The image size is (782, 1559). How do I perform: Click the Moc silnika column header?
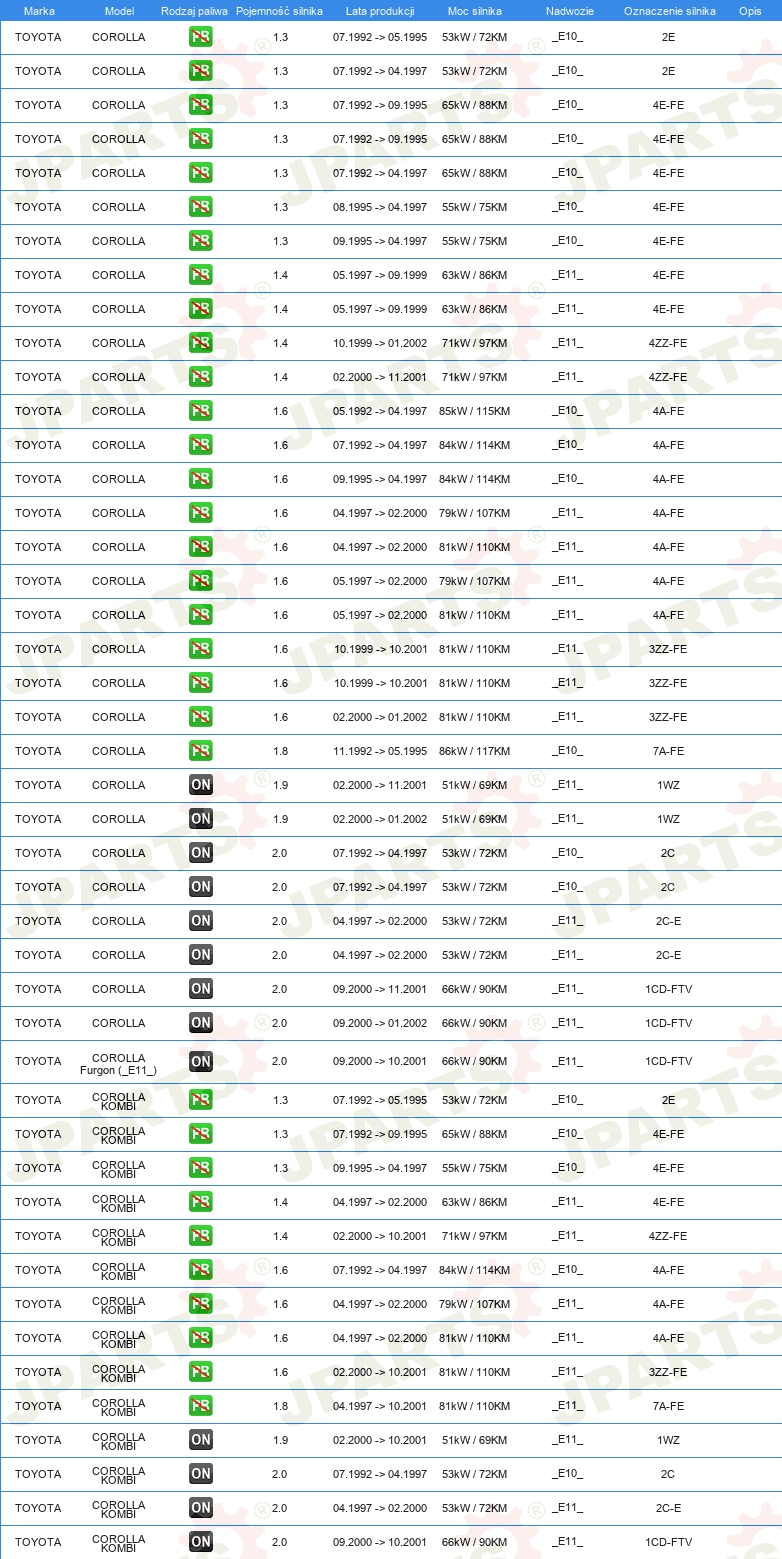pyautogui.click(x=475, y=11)
